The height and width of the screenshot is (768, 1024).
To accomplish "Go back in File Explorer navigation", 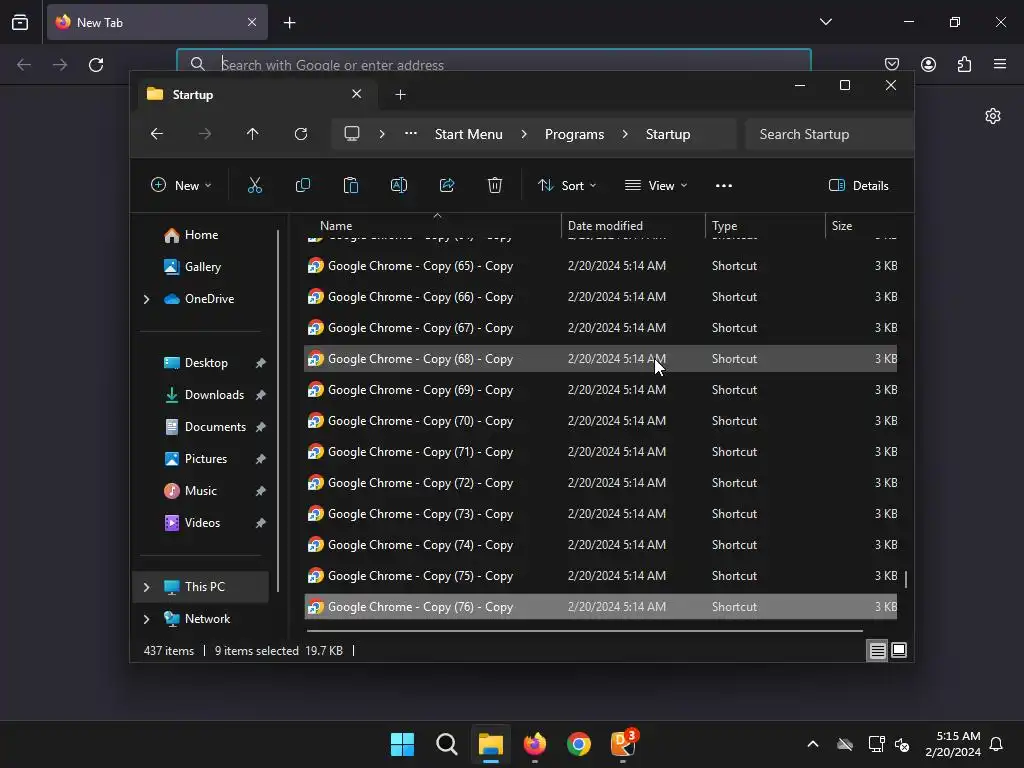I will [x=157, y=134].
